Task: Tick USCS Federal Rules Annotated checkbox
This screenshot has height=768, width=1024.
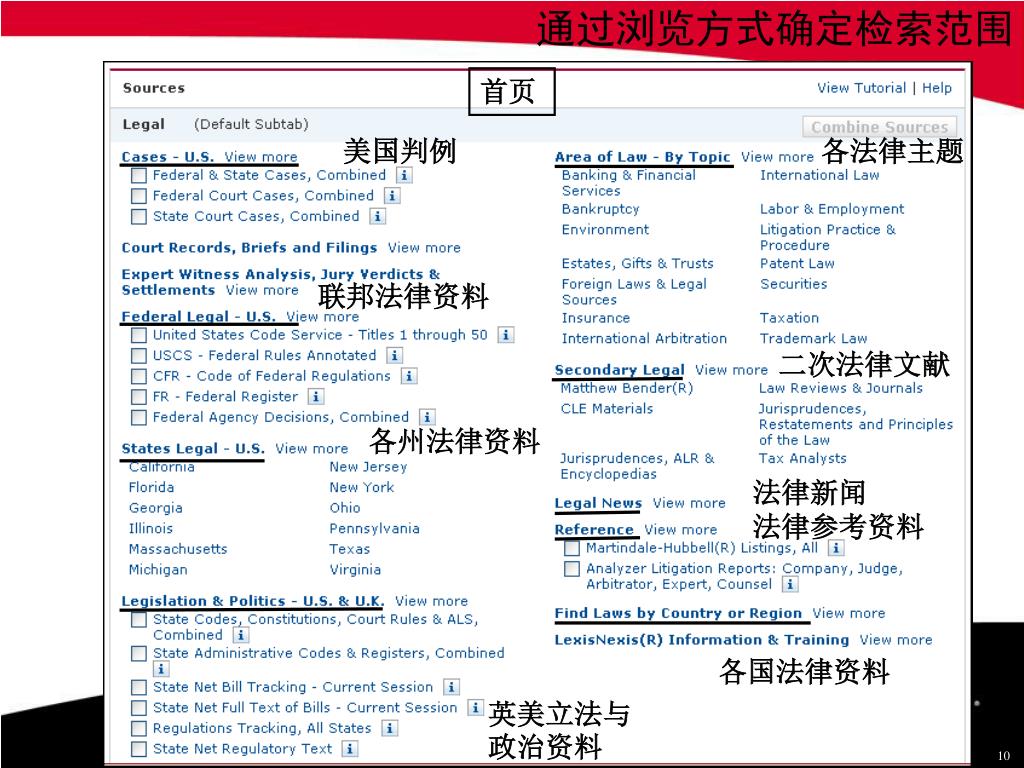Action: [138, 356]
